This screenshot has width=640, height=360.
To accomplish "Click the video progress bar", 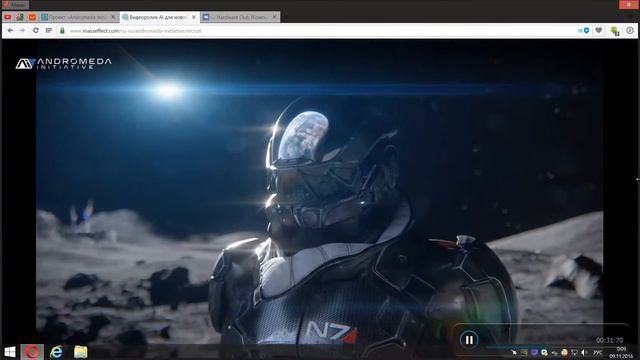I will click(555, 347).
